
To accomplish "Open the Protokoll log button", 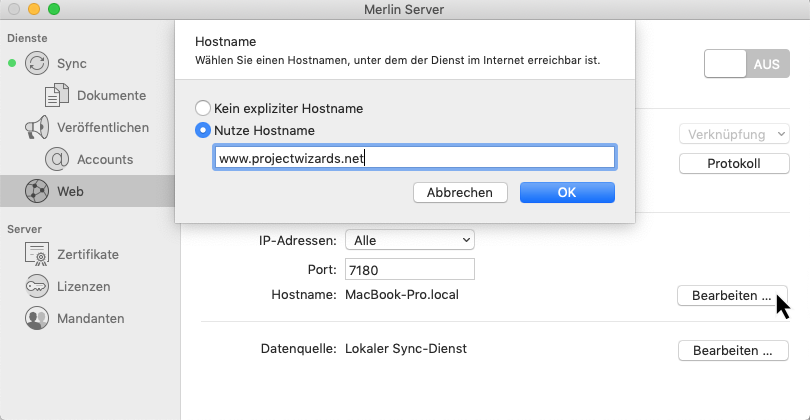I will pos(734,164).
